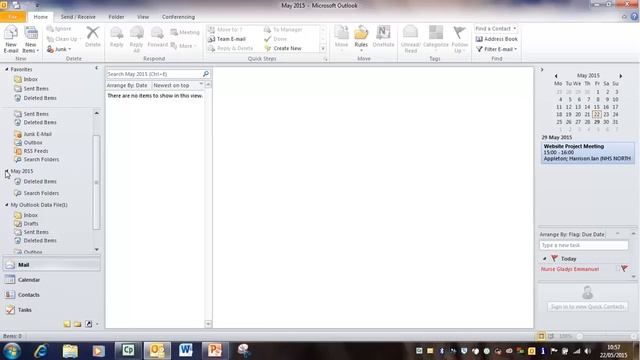Click the Windows Start button
640x360 pixels.
click(x=11, y=351)
